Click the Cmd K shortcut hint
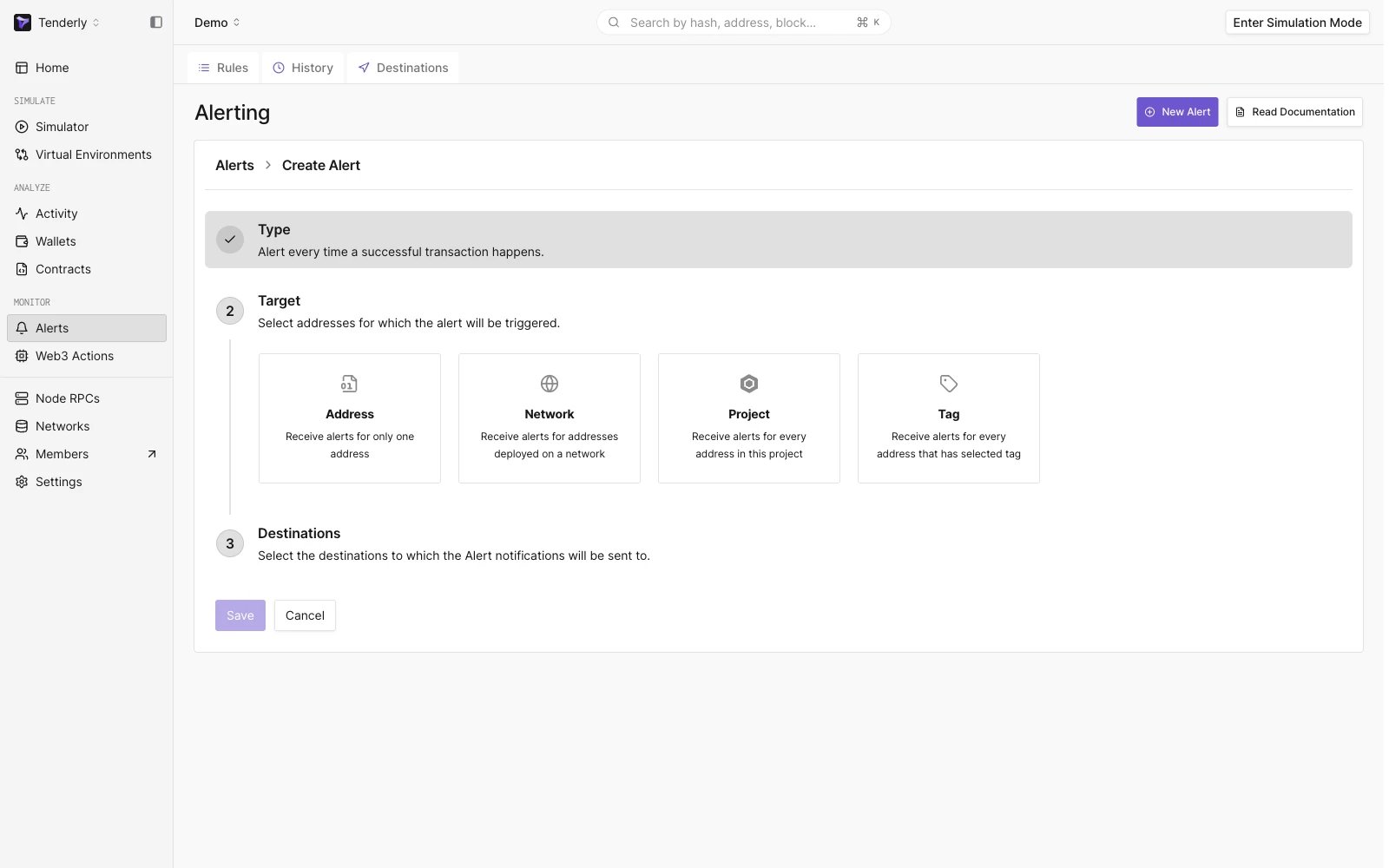Screen dimensions: 1389x868 868,23
